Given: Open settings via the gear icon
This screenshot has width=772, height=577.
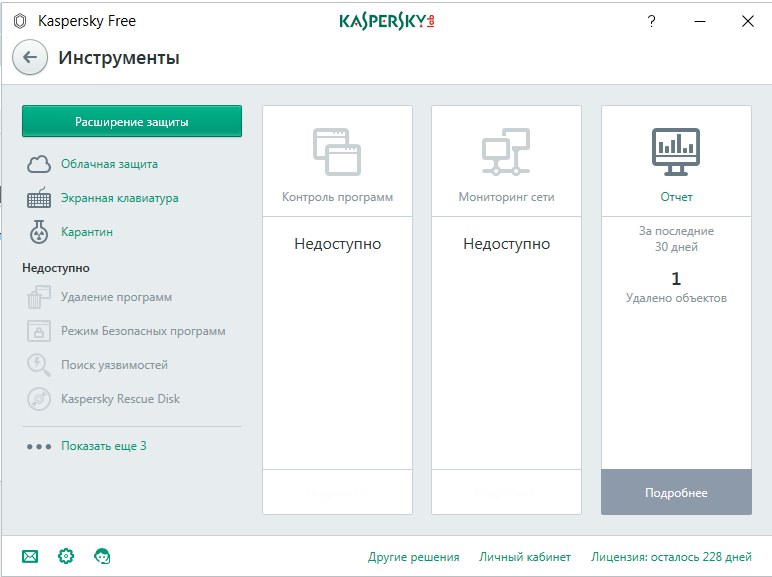Looking at the screenshot, I should pyautogui.click(x=66, y=556).
